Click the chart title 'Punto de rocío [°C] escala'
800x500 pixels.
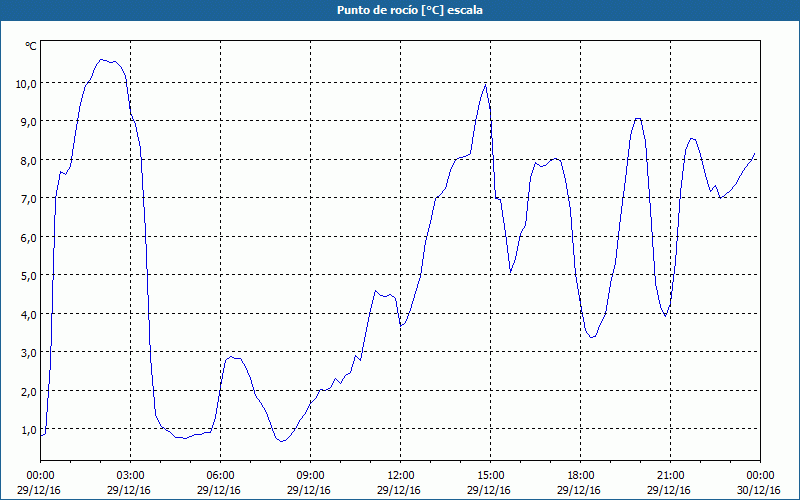tap(410, 10)
